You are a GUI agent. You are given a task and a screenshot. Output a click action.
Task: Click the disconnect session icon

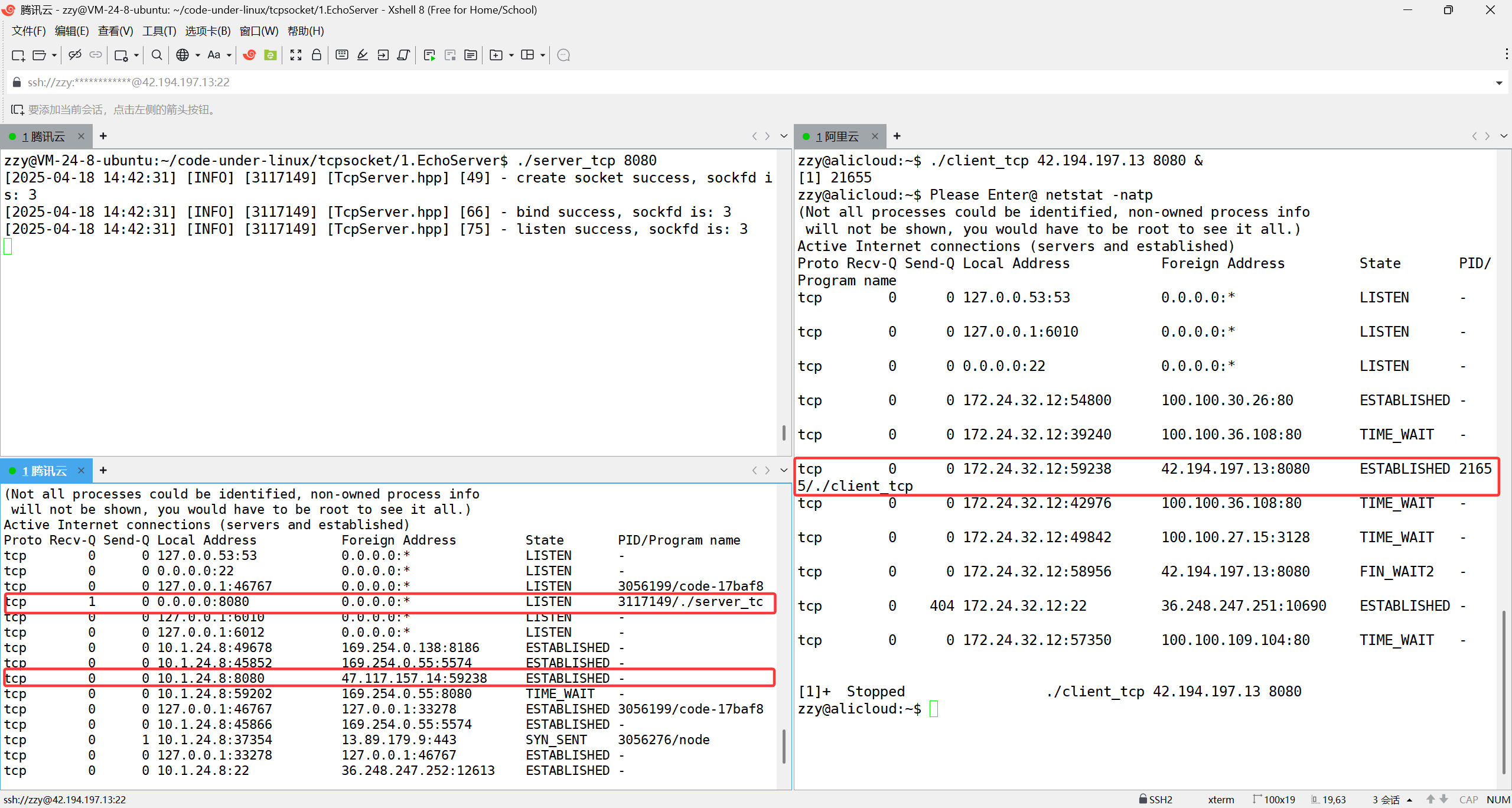[x=75, y=55]
